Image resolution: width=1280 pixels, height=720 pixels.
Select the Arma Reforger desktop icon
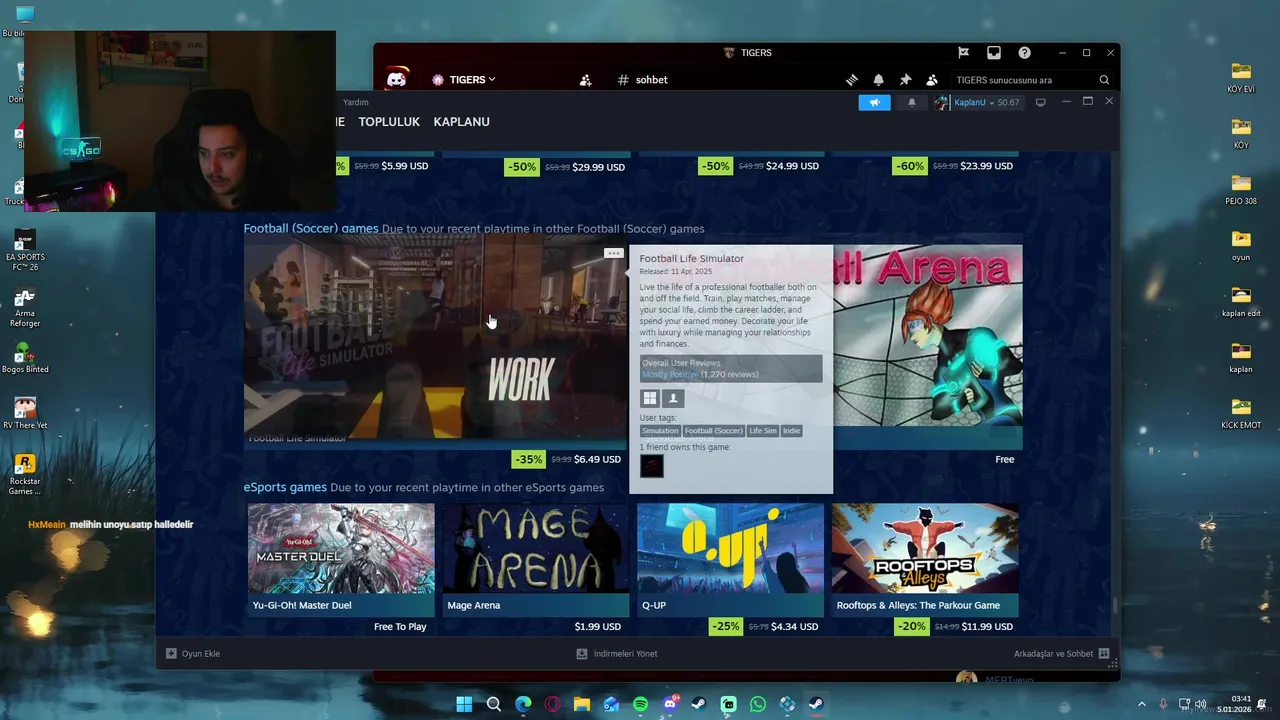tap(25, 307)
